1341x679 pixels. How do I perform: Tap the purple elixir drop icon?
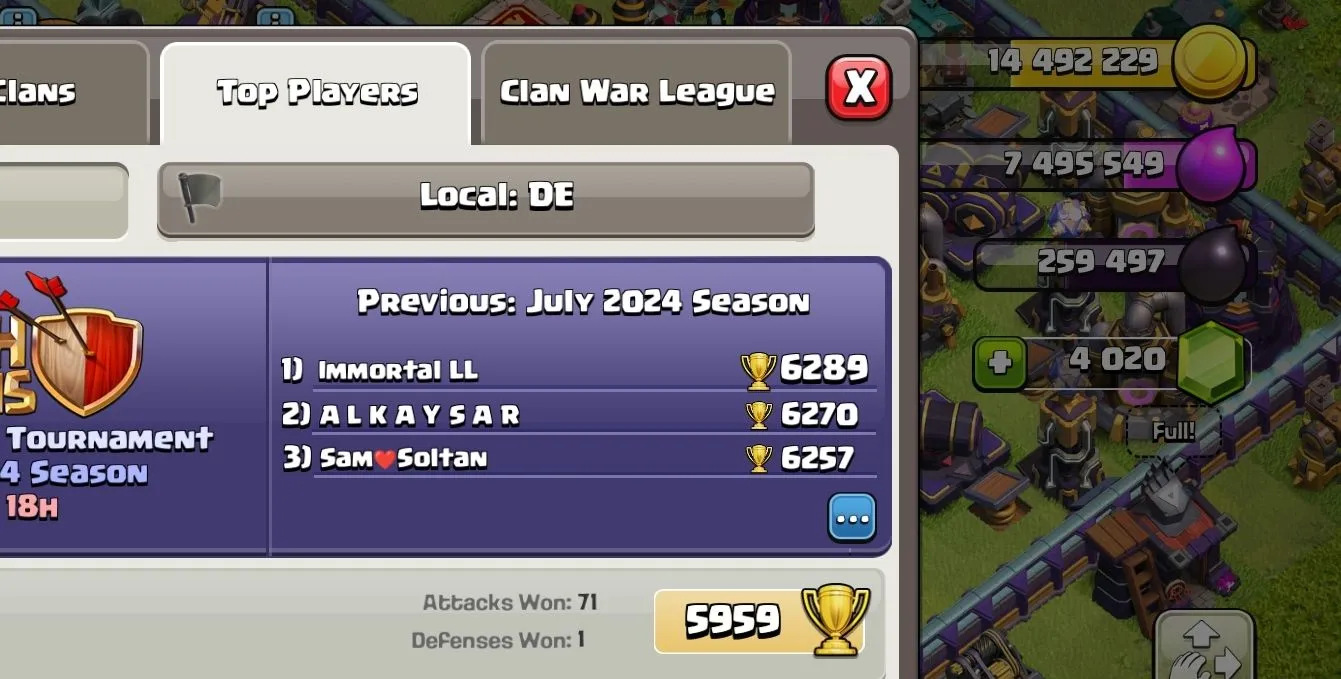(1211, 165)
